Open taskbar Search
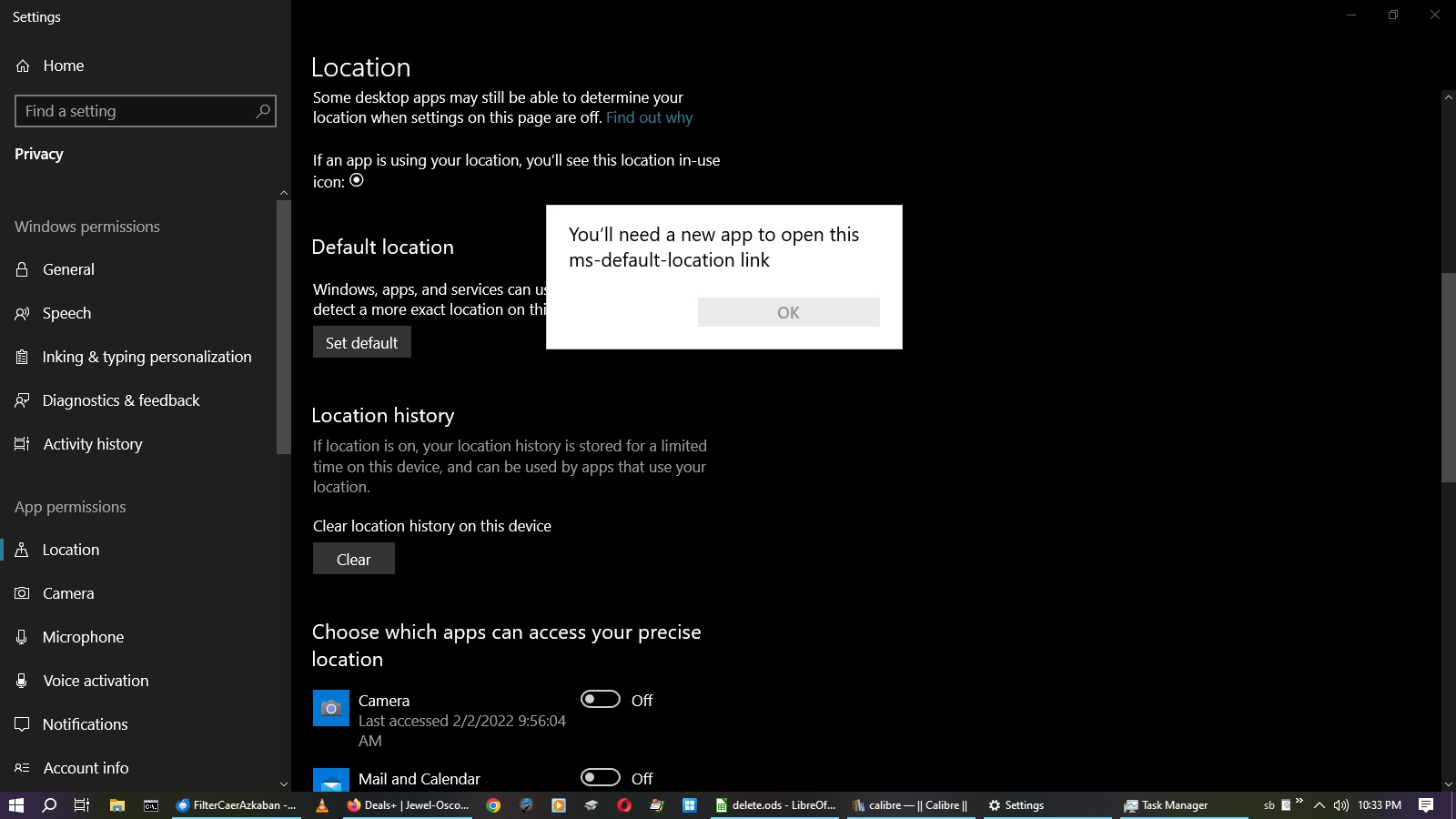 [49, 805]
